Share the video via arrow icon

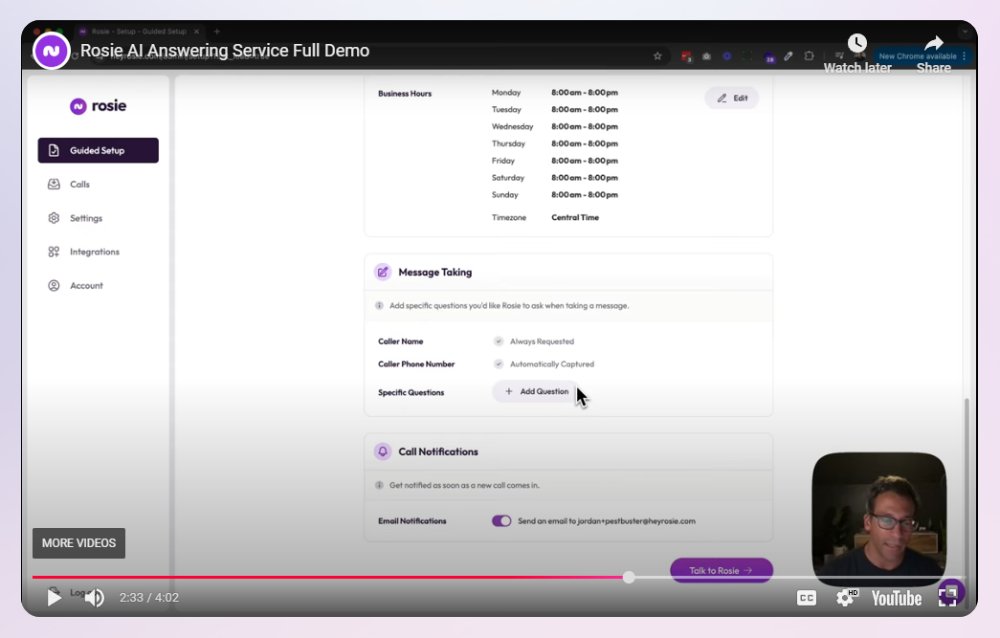934,43
